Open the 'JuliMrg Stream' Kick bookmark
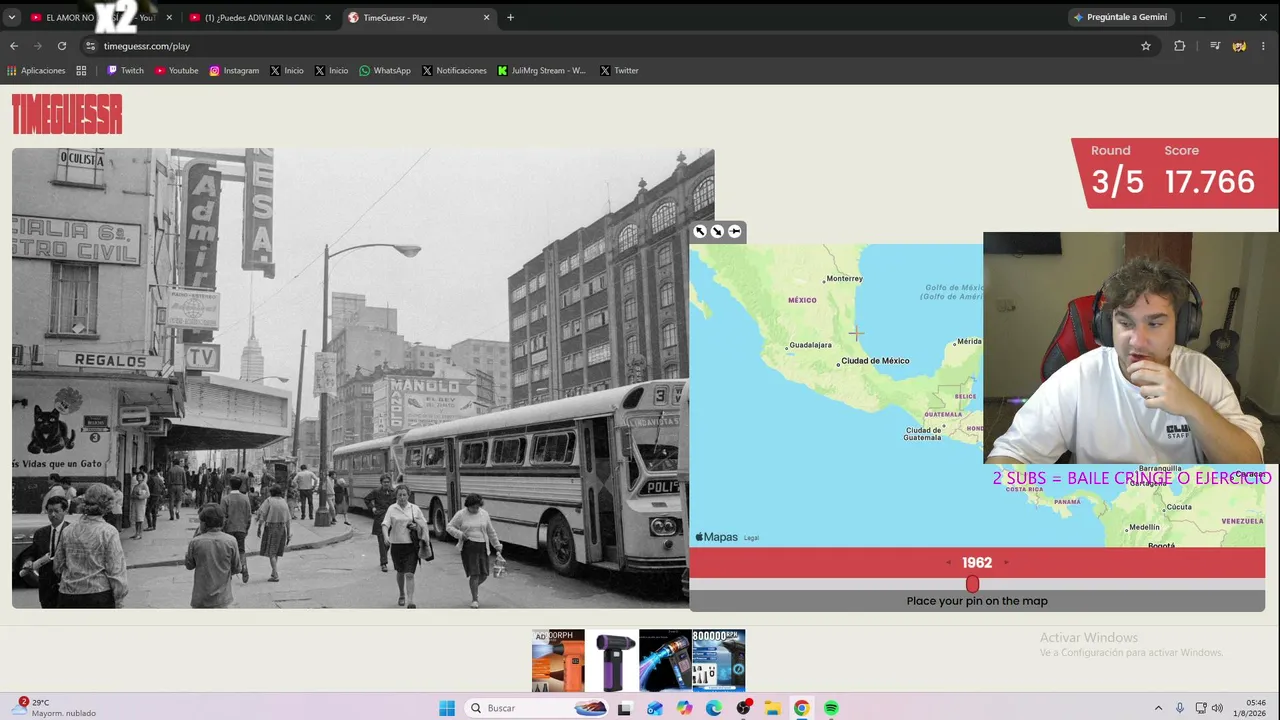 pyautogui.click(x=542, y=71)
